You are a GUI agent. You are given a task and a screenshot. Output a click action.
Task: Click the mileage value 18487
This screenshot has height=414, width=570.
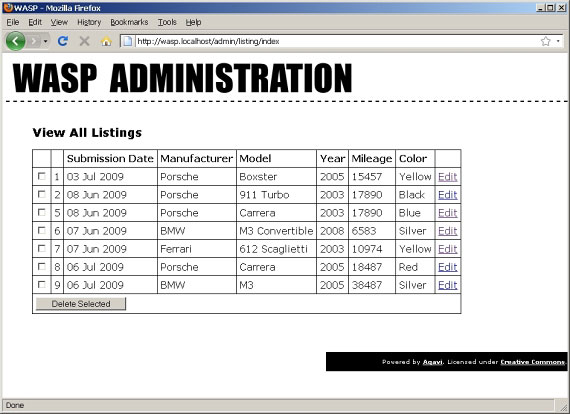pos(367,267)
